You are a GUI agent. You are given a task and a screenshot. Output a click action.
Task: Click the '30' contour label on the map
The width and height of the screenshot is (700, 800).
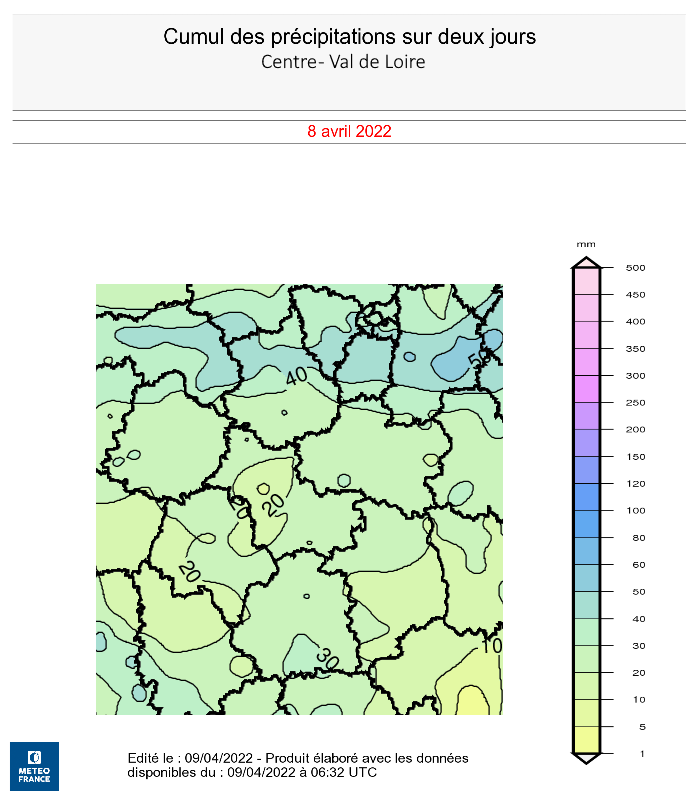327,658
